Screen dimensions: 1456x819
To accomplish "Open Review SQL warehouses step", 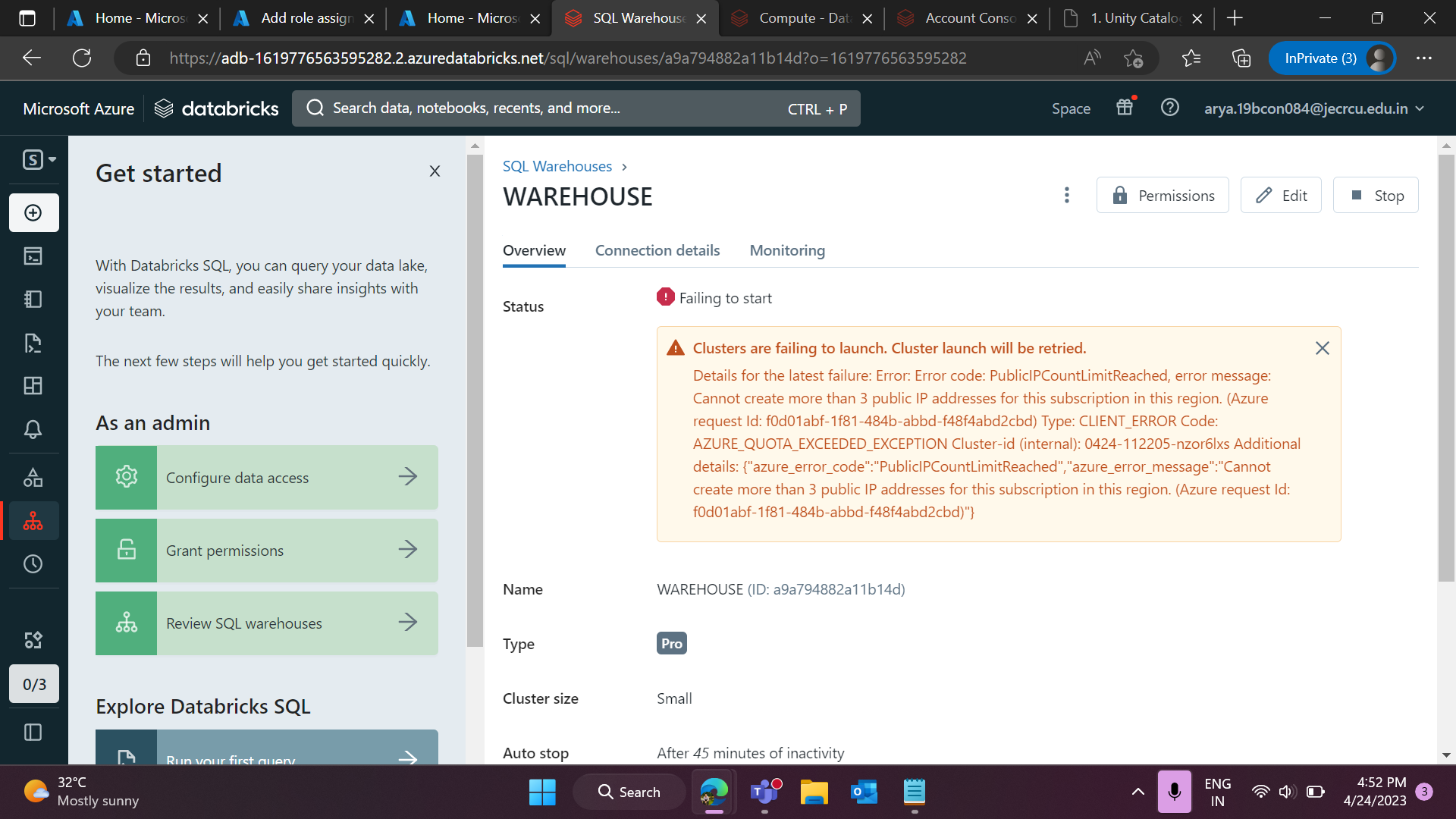I will (x=267, y=623).
